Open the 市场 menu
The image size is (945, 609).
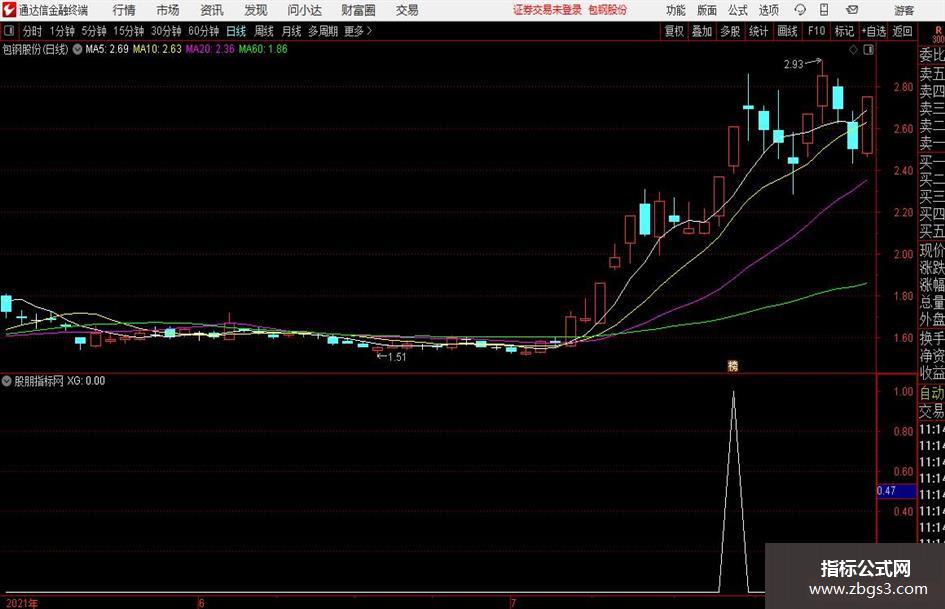tap(168, 10)
